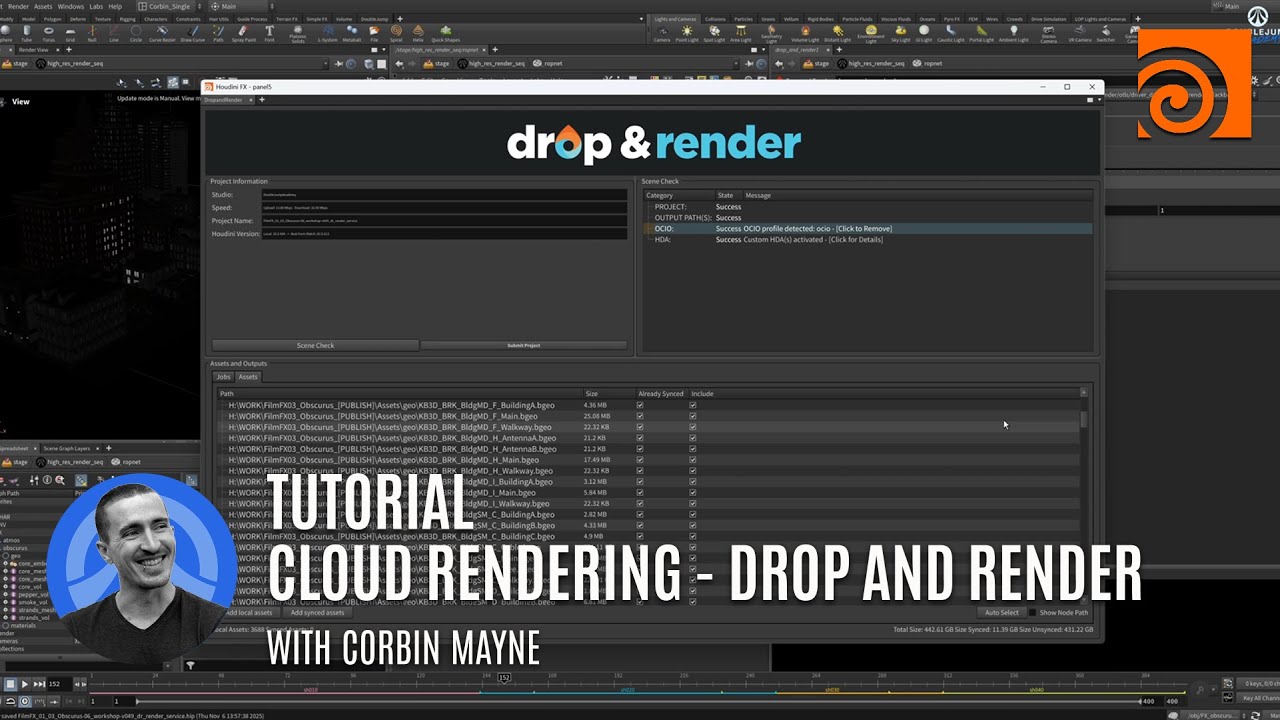Click Add synced assets button
The image size is (1280, 720).
[x=317, y=612]
